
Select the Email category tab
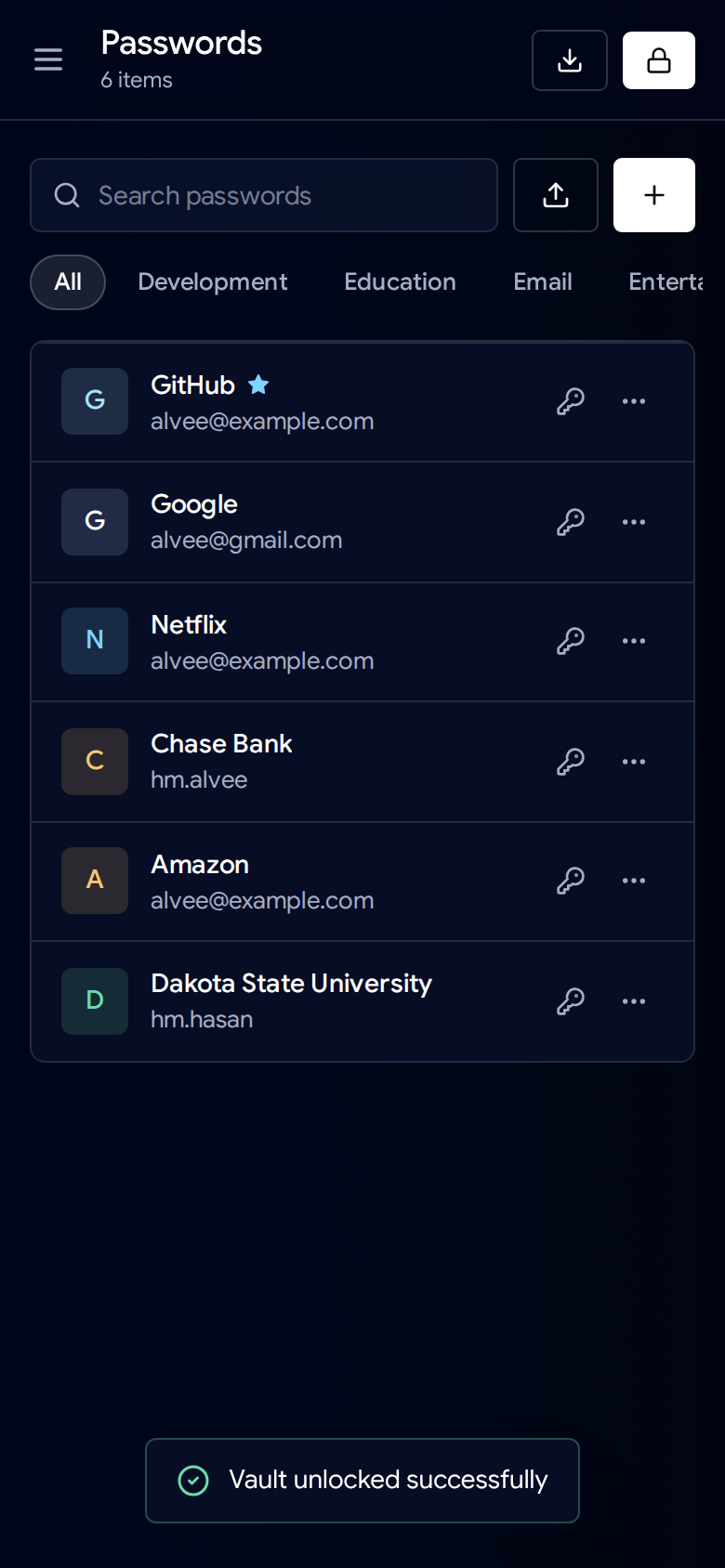click(x=543, y=282)
